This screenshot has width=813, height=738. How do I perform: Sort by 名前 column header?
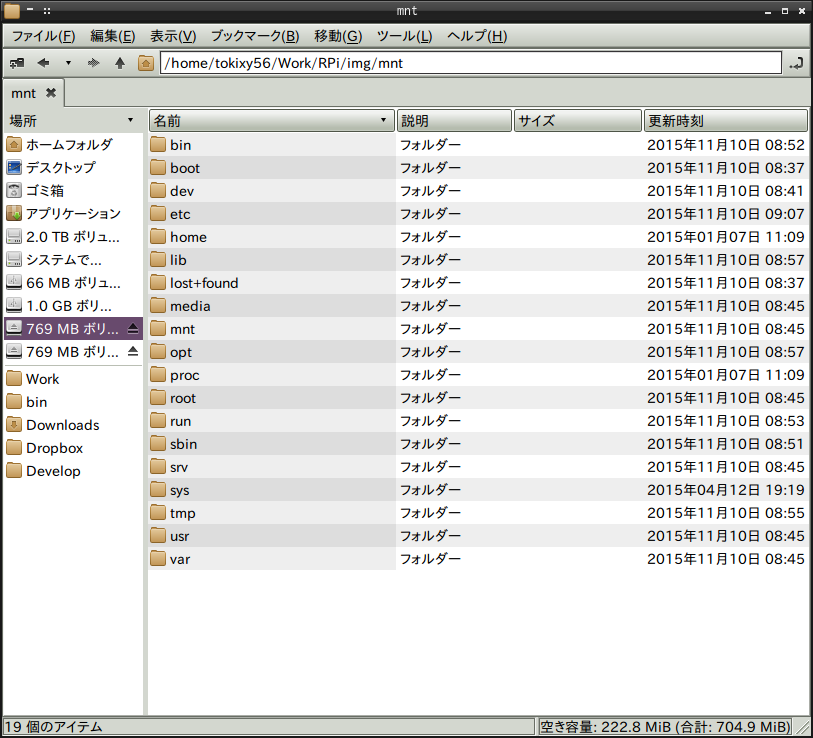[272, 120]
